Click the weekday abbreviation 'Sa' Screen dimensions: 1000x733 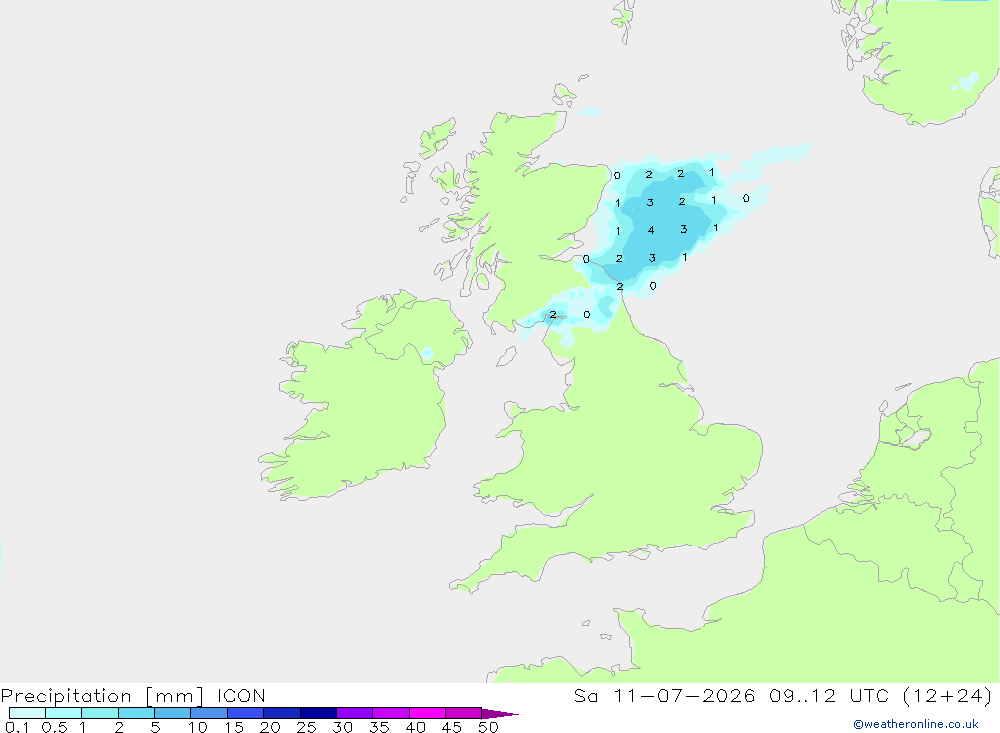[x=585, y=695]
